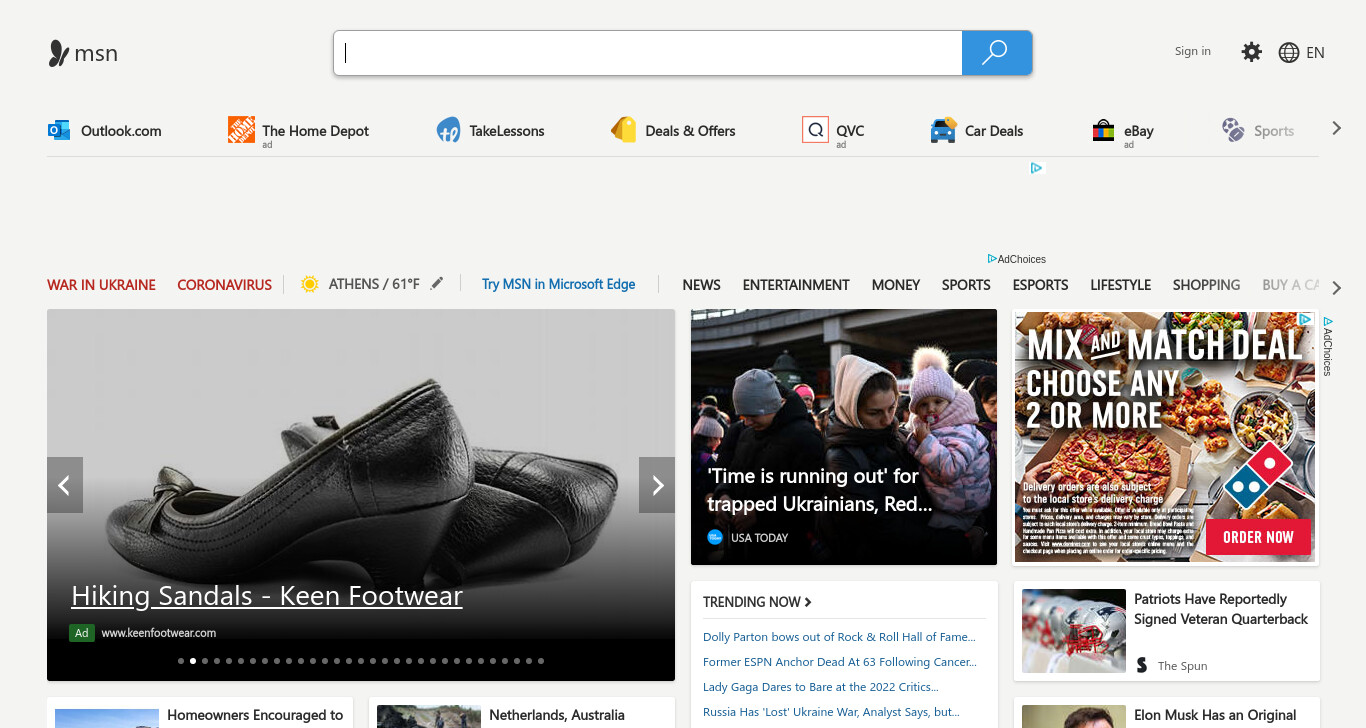
Task: Click the TakeLessons blue icon
Action: pos(448,130)
